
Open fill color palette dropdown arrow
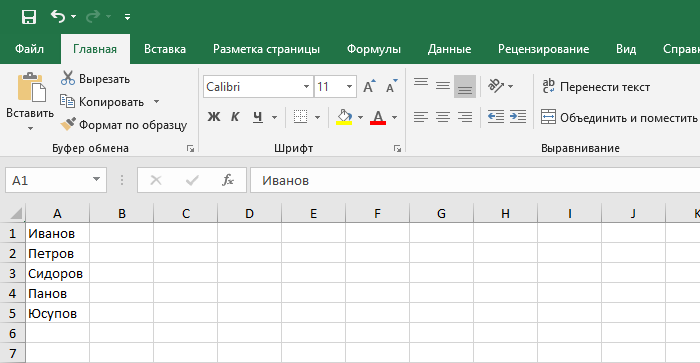click(360, 117)
